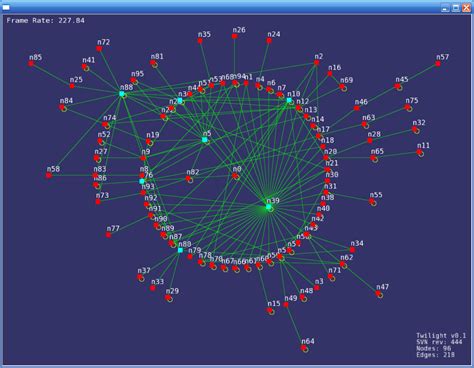The width and height of the screenshot is (474, 368).
Task: Select node n48
Action: 302,297
